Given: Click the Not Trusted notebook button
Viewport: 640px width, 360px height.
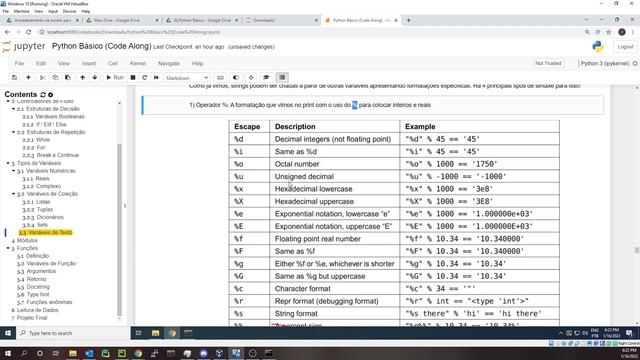Looking at the screenshot, I should 548,63.
